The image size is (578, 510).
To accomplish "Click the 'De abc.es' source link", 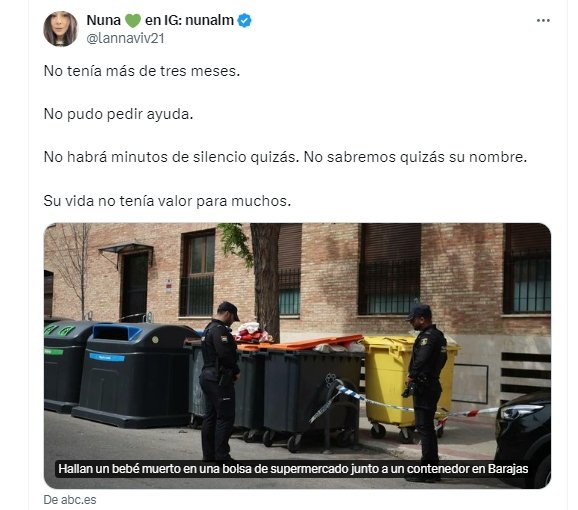I will coord(70,500).
